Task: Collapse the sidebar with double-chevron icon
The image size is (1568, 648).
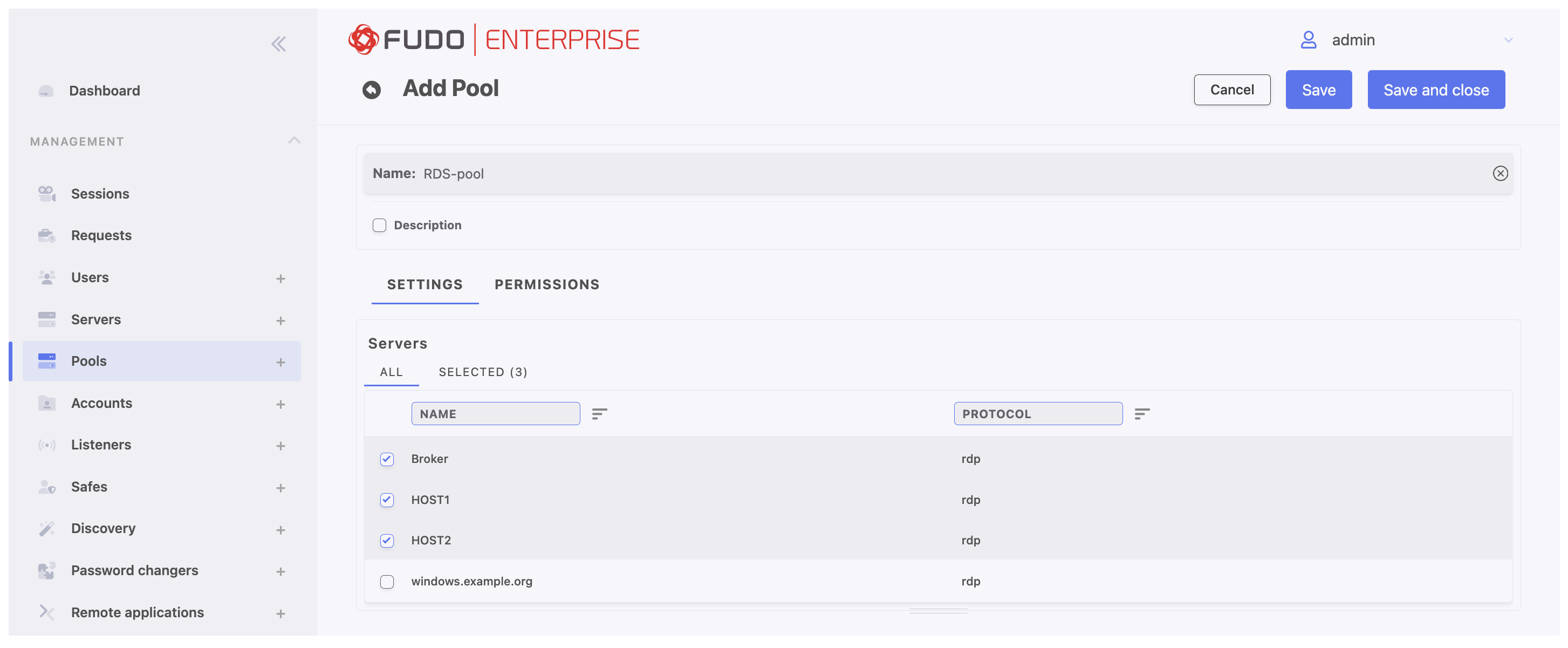Action: (x=278, y=44)
